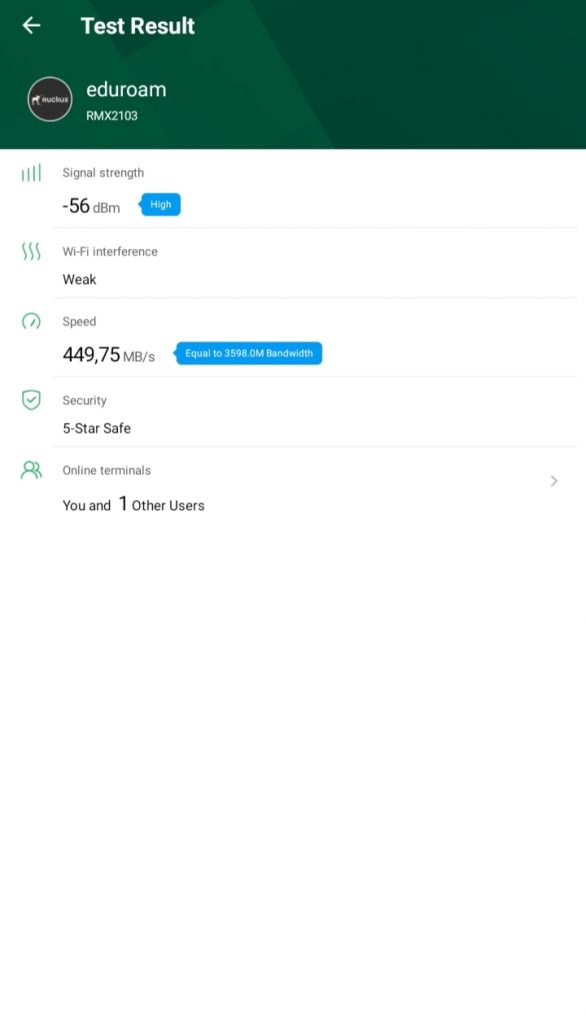Click the blue High signal badge

coord(159,205)
